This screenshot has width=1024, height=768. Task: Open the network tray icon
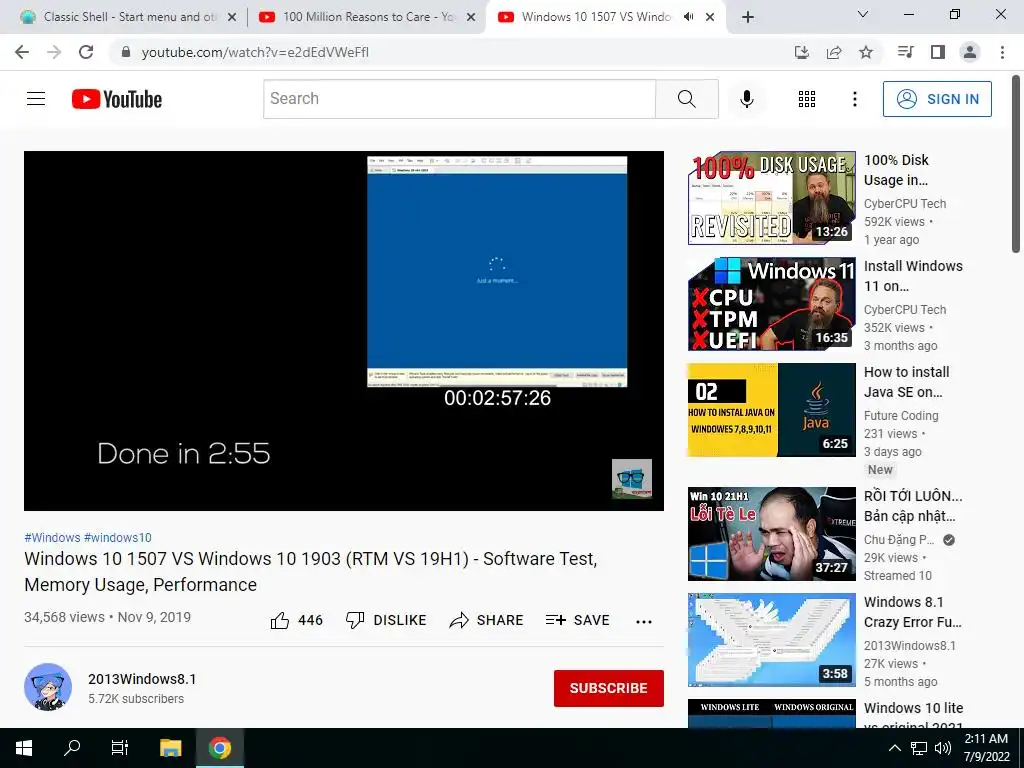(920, 748)
